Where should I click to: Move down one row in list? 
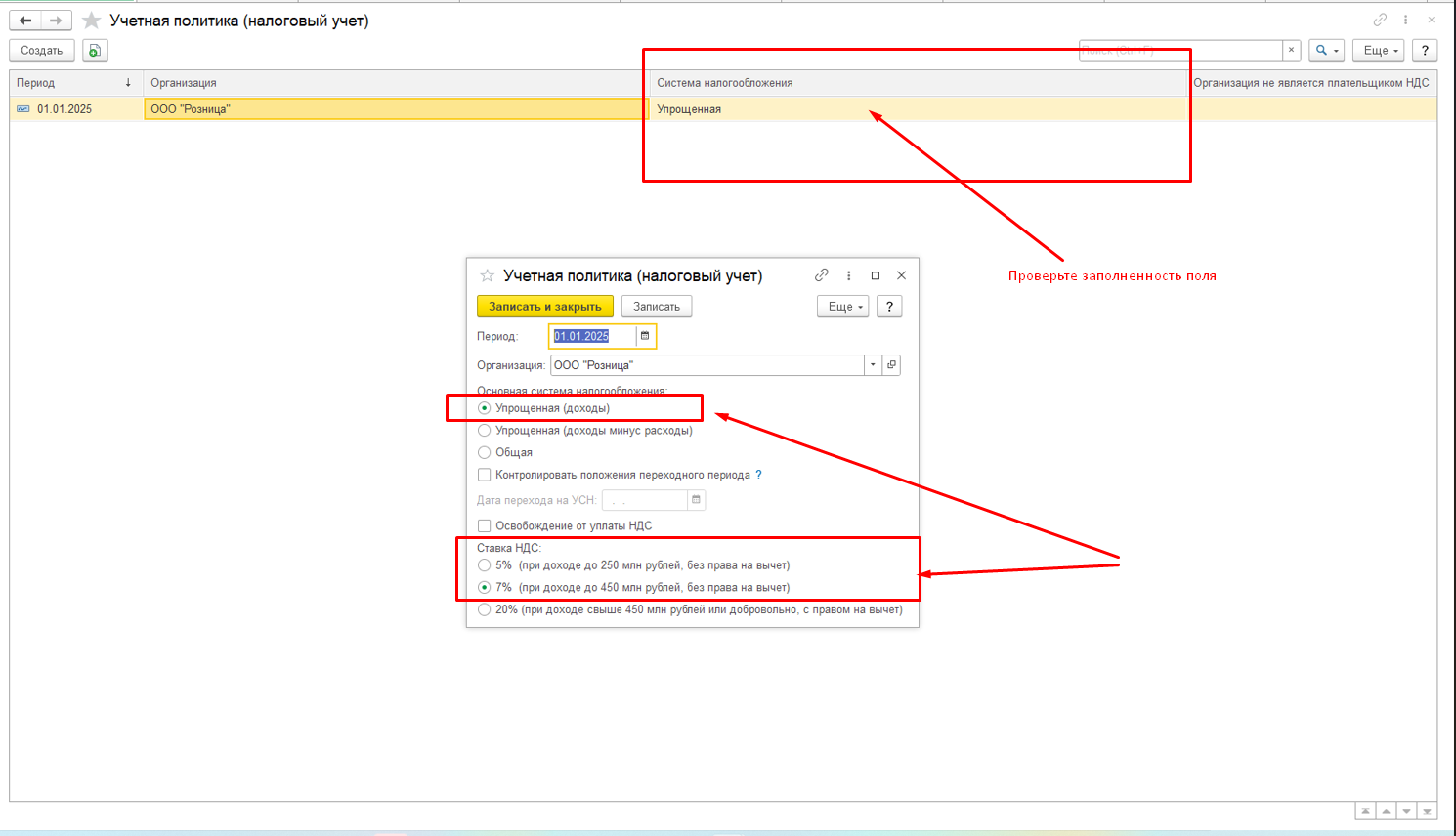(x=1406, y=812)
